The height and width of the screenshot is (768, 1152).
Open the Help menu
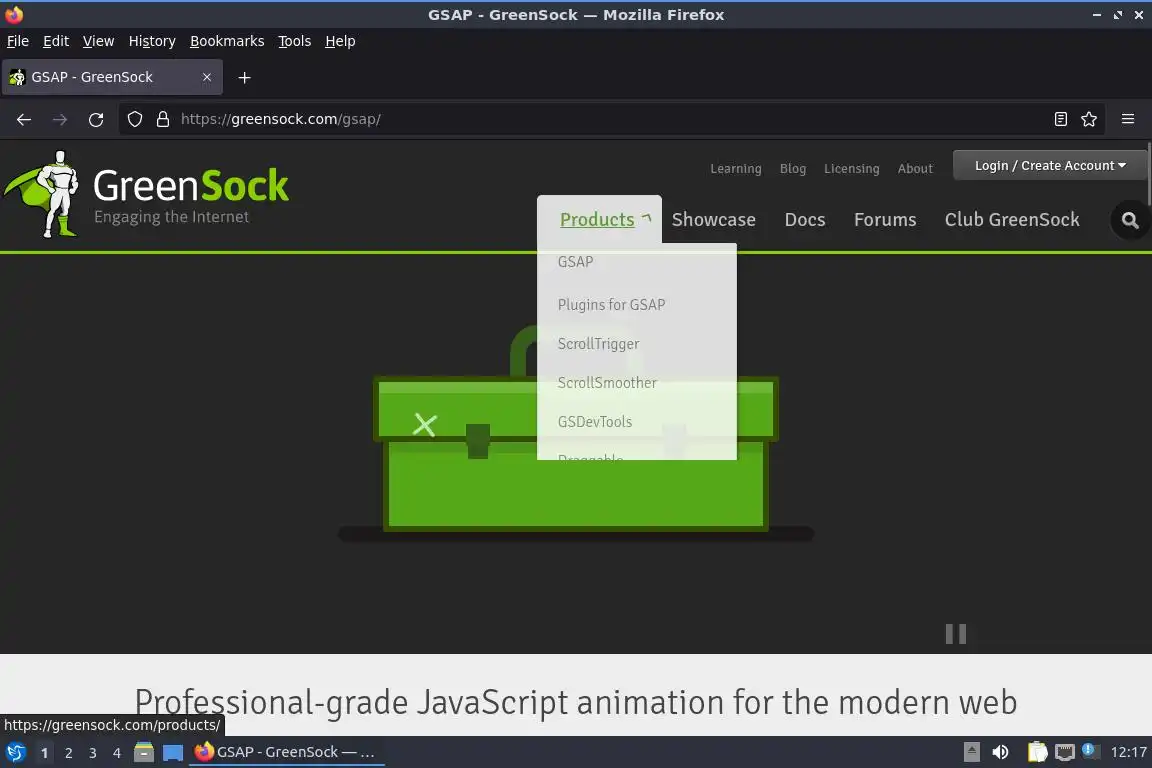coord(340,41)
